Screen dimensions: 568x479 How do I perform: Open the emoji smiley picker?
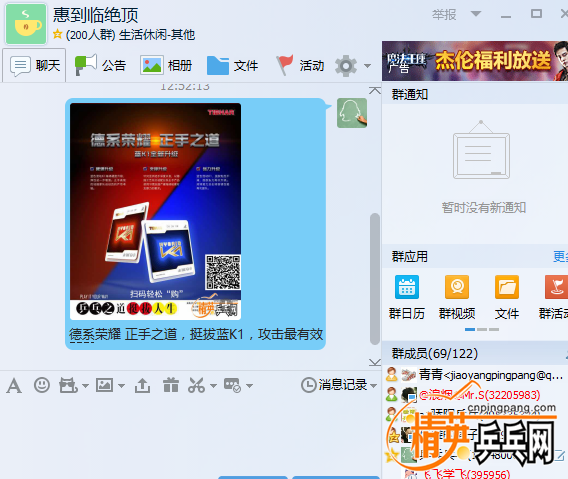click(x=42, y=385)
